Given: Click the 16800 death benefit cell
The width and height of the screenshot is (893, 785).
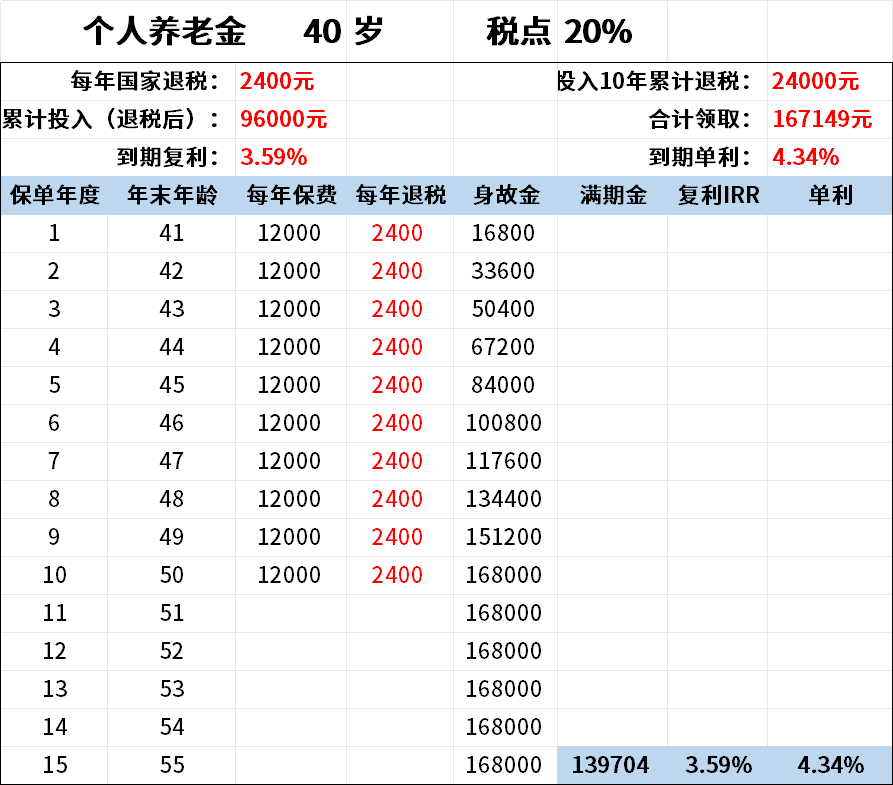Looking at the screenshot, I should (x=504, y=234).
